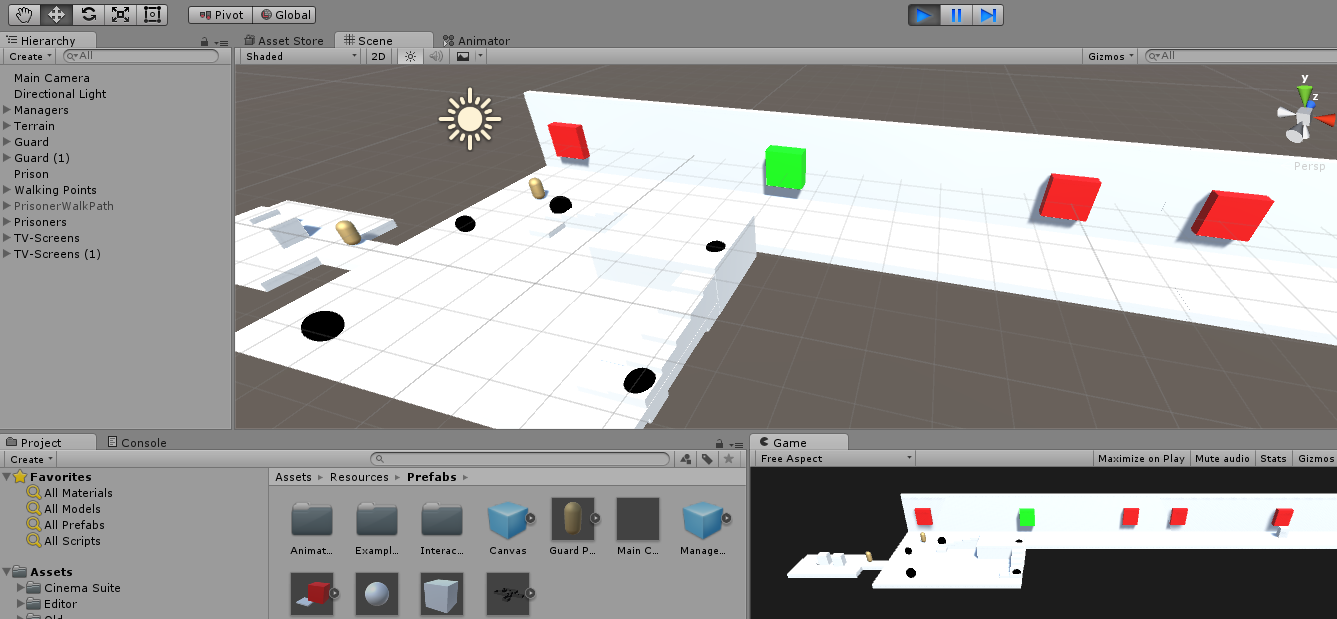1337x619 pixels.
Task: Toggle Maximize on Play
Action: (x=1140, y=459)
